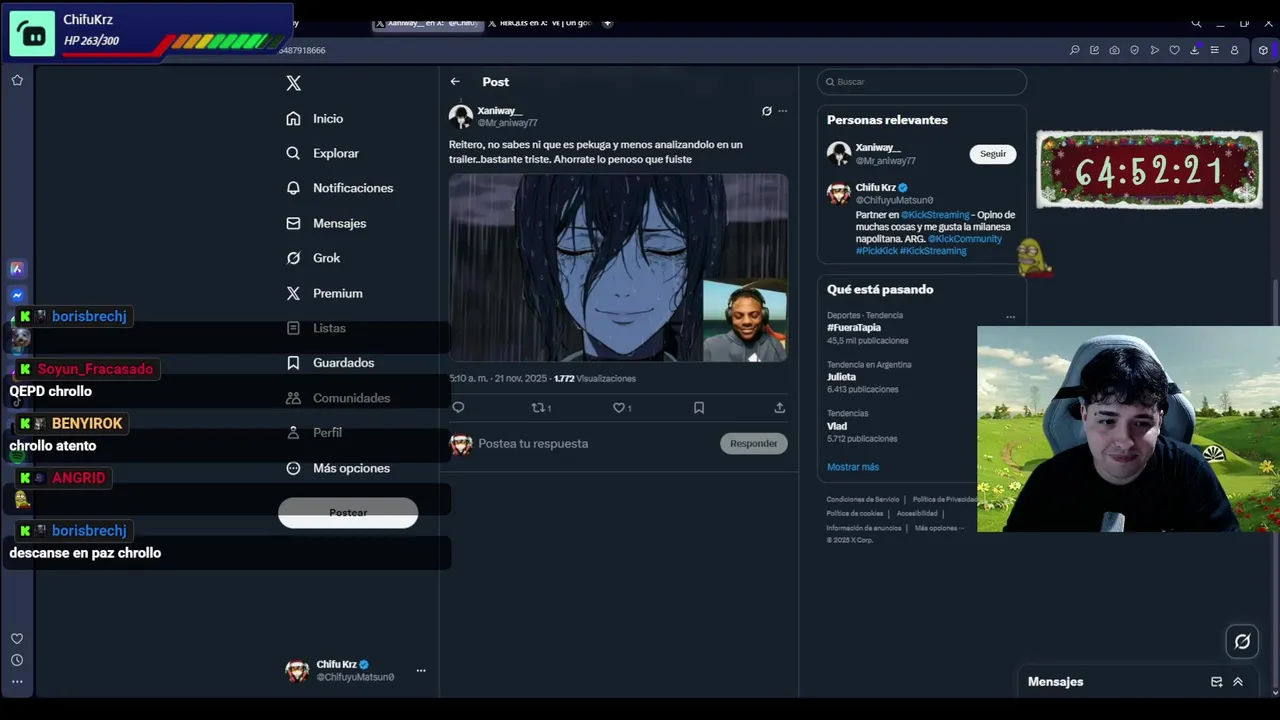The width and height of the screenshot is (1280, 720).
Task: Follow Xaniway__ with the Seguir button
Action: [993, 154]
